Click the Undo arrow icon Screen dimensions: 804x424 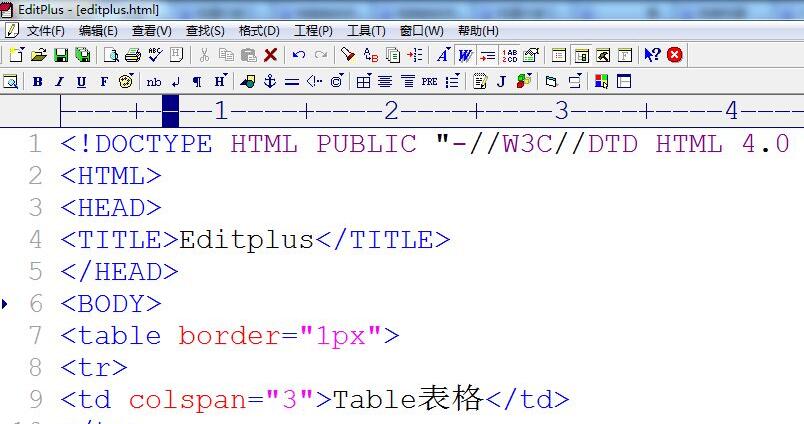pos(298,55)
